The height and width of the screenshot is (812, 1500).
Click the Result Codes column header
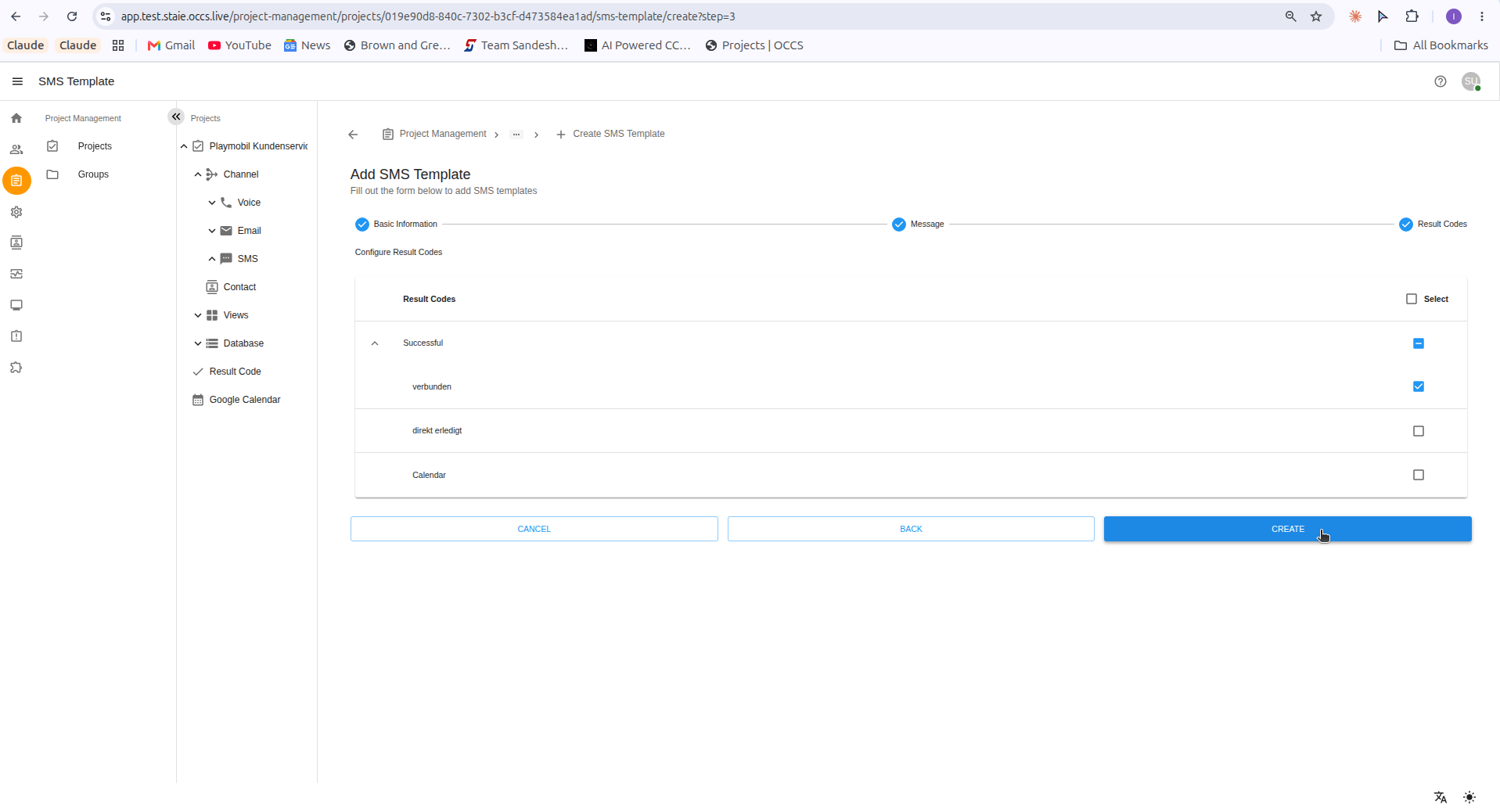[429, 299]
